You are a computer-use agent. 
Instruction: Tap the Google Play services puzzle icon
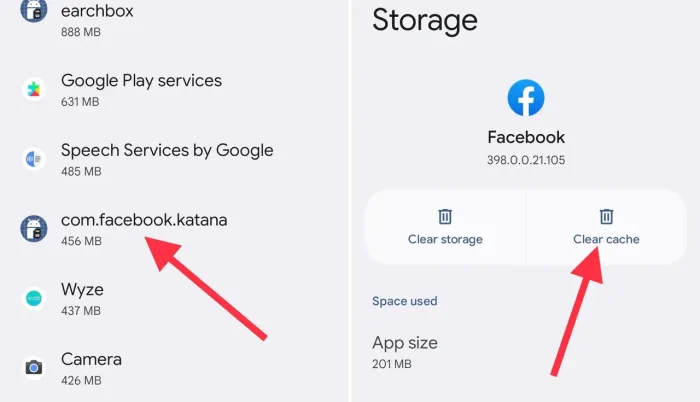click(x=33, y=89)
